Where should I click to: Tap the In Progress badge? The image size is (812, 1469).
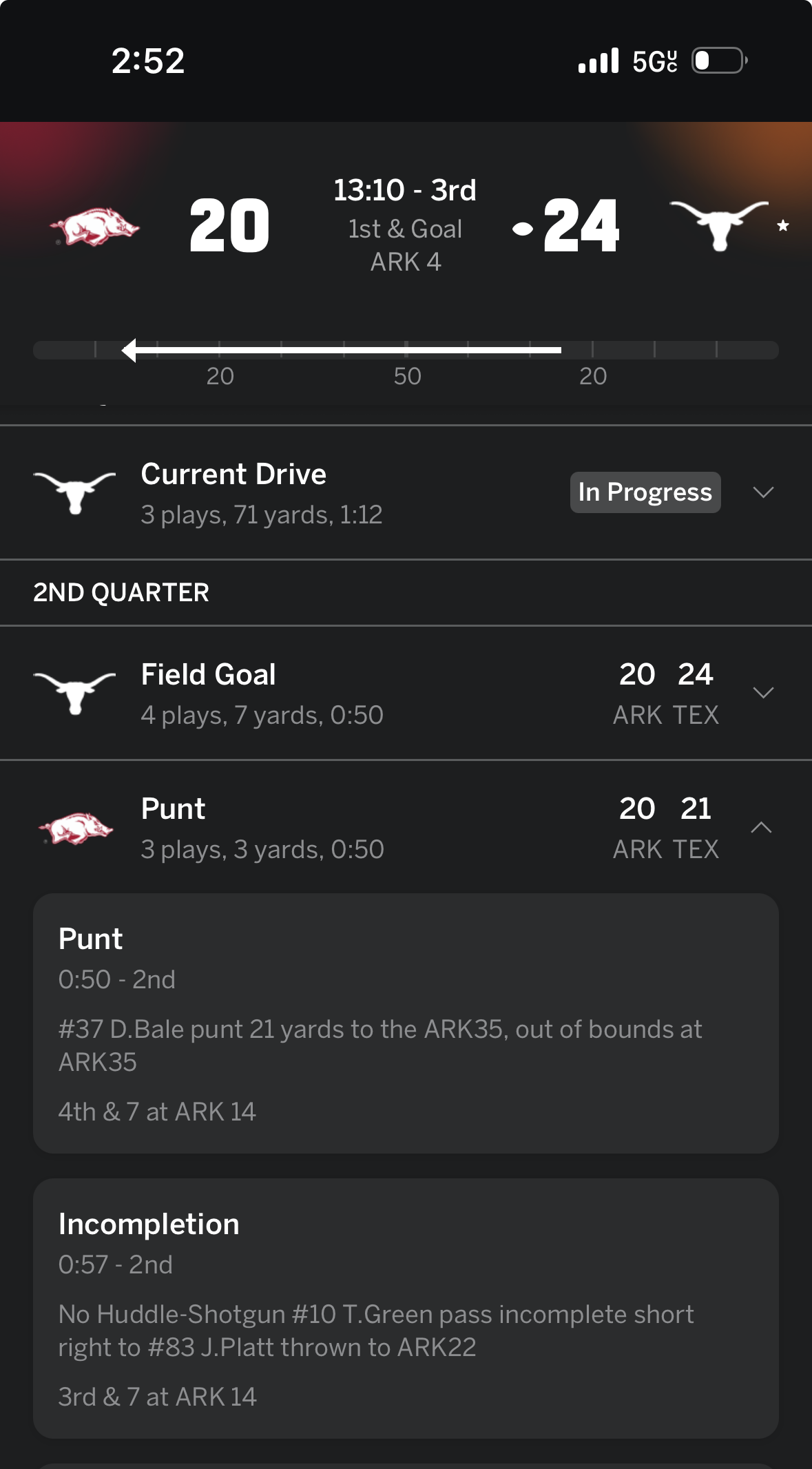(x=645, y=492)
